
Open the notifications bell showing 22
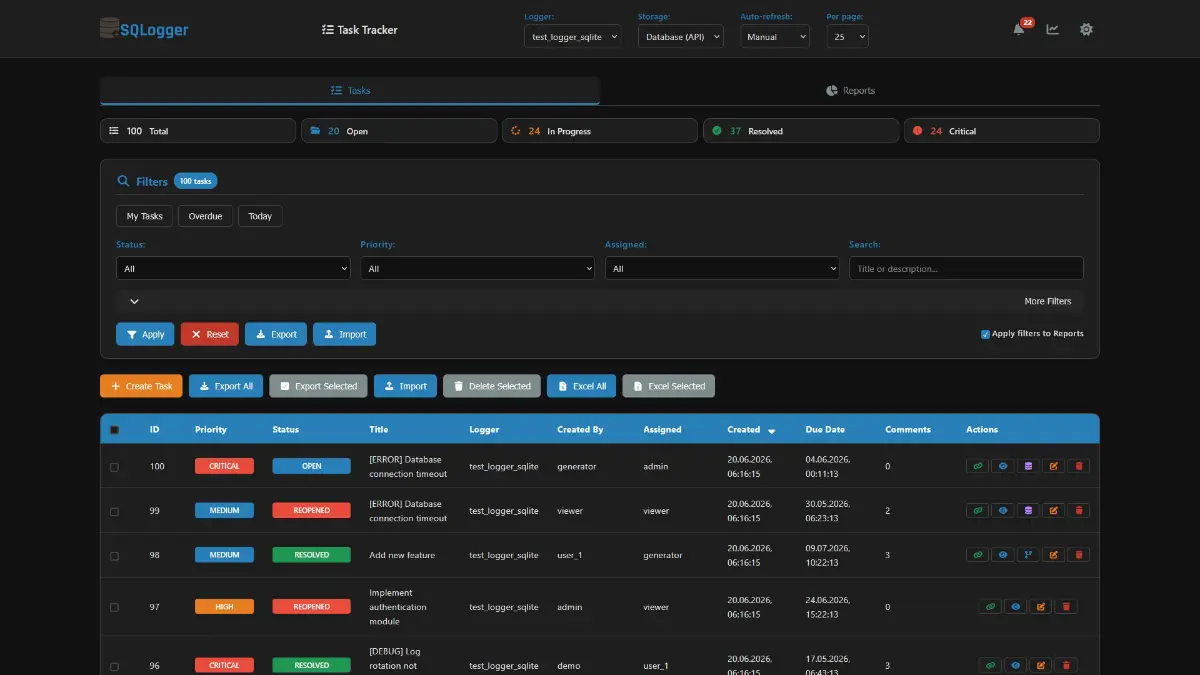(1019, 29)
